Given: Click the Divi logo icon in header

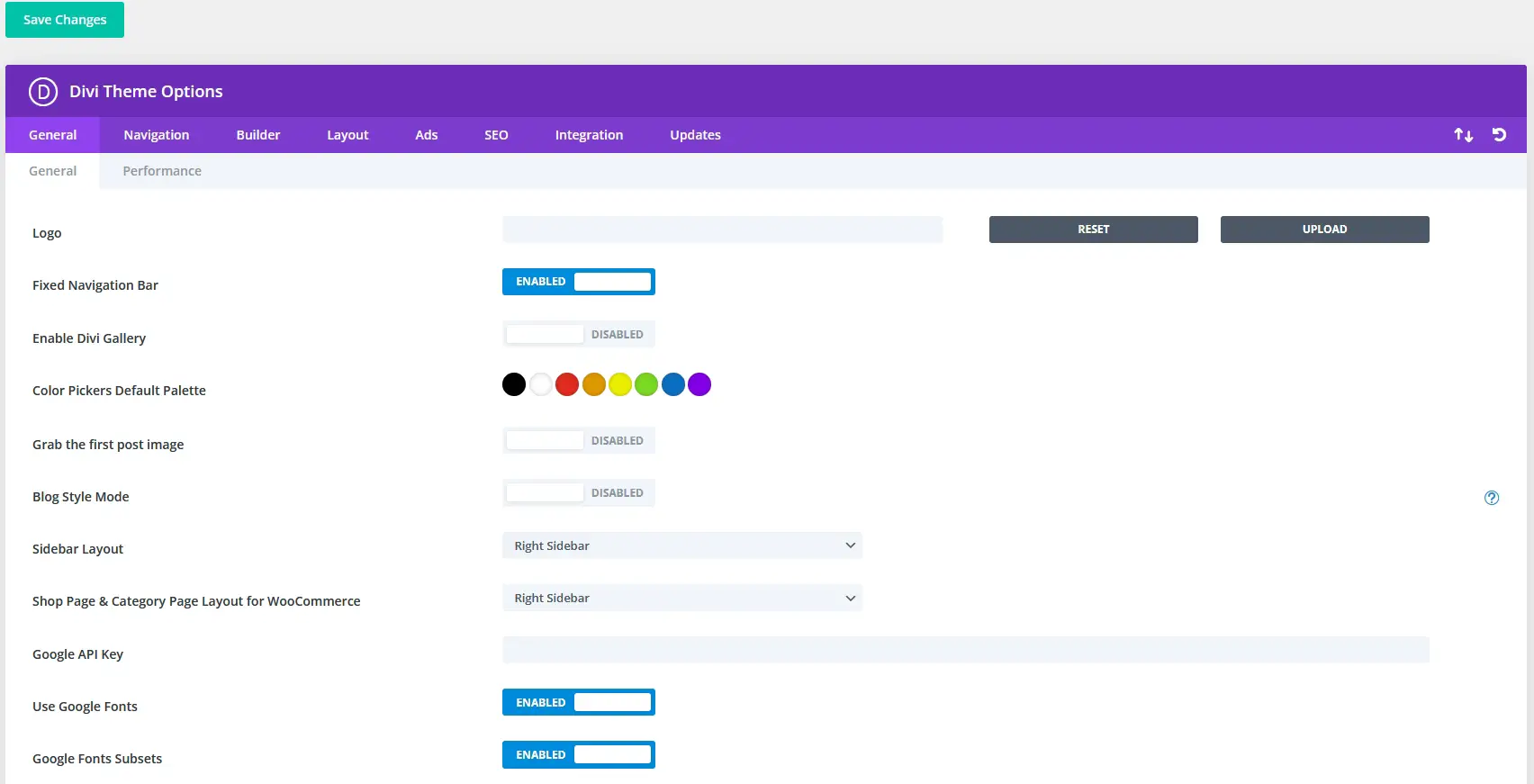Looking at the screenshot, I should 43,92.
